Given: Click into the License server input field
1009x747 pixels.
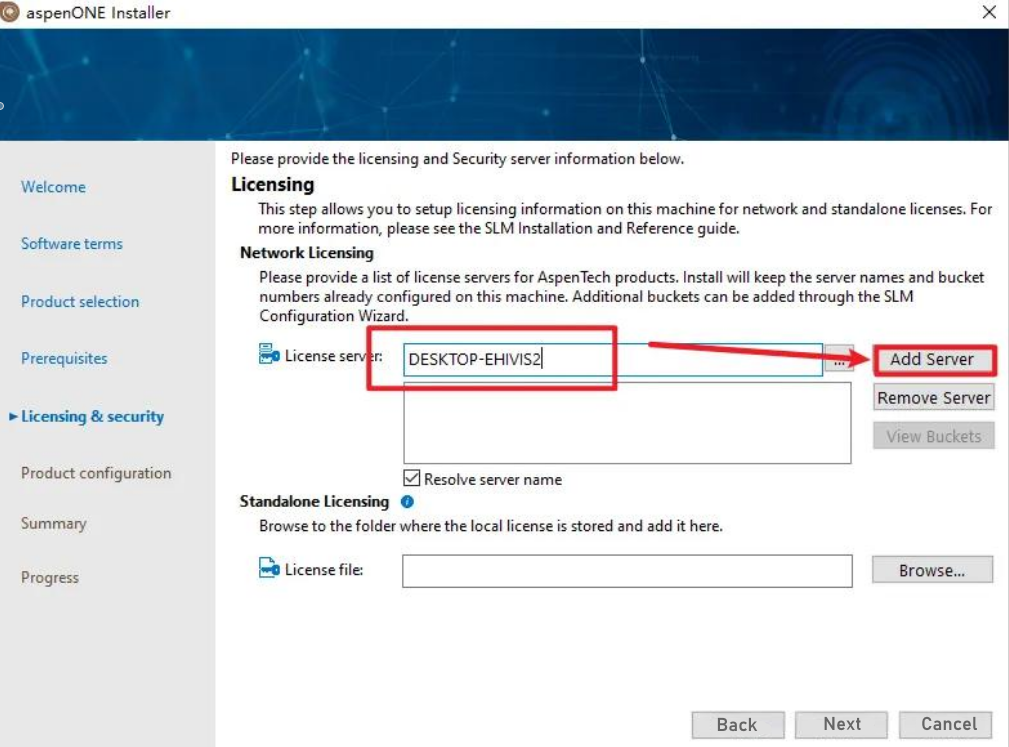Looking at the screenshot, I should [x=613, y=359].
